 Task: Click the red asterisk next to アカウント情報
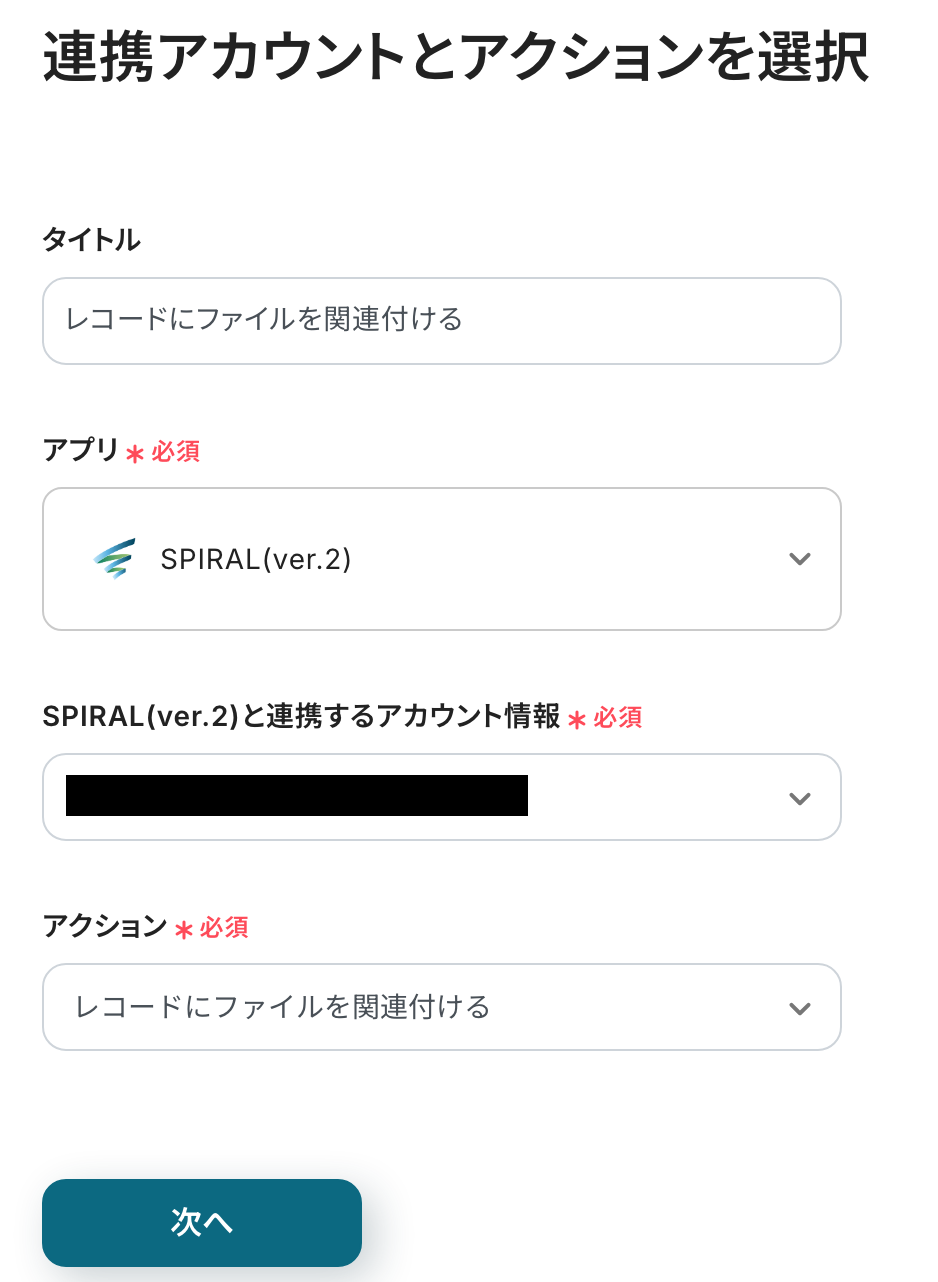(577, 719)
